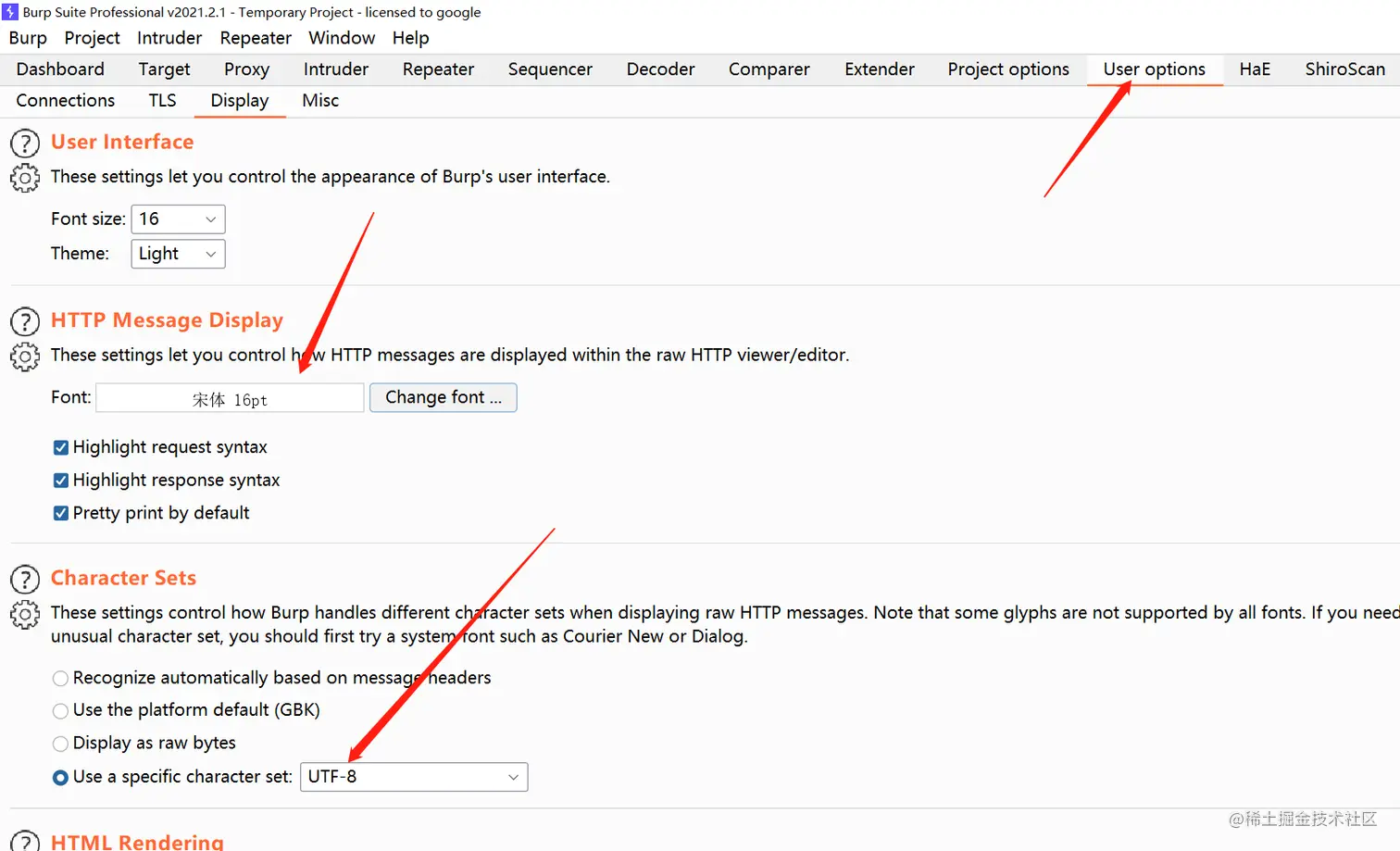Open help for User Interface section
1400x851 pixels.
25,143
